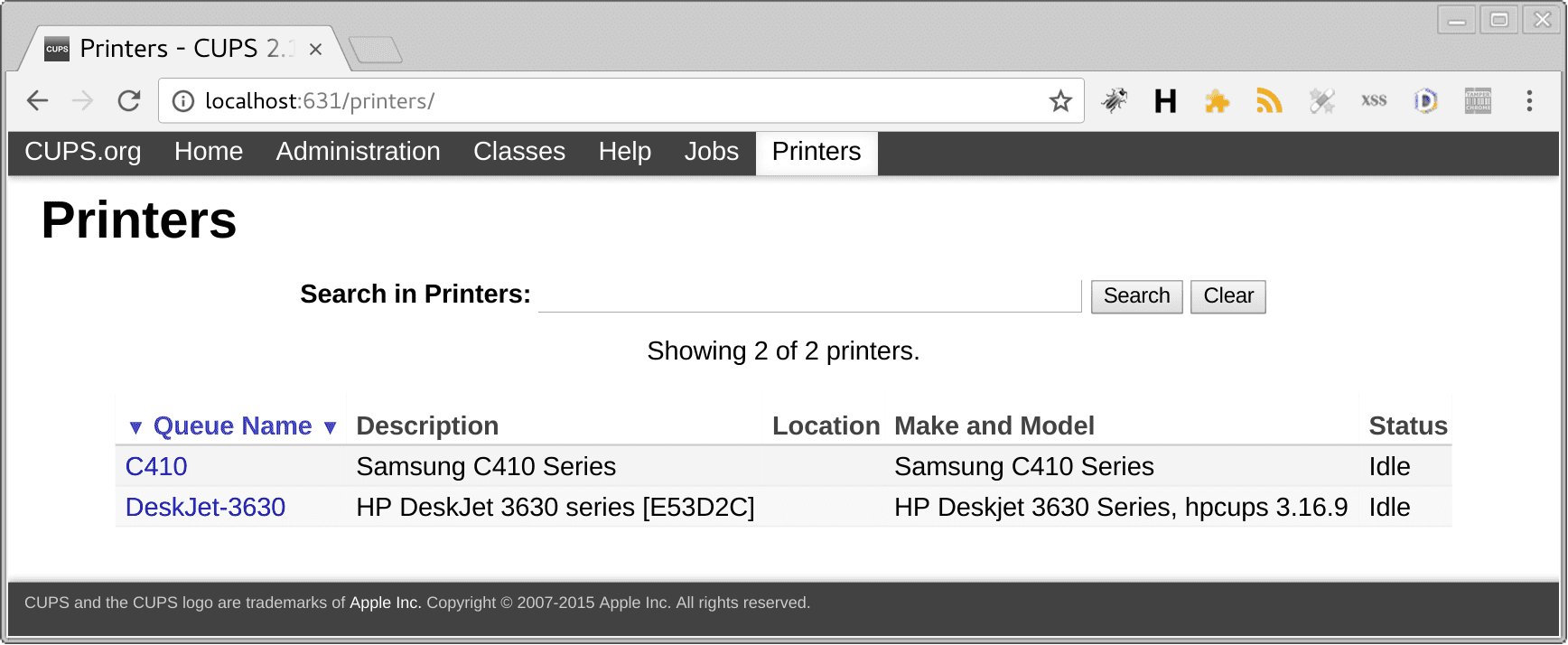This screenshot has width=1568, height=645.
Task: Open the orange puzzle piece extension
Action: coord(1217,101)
